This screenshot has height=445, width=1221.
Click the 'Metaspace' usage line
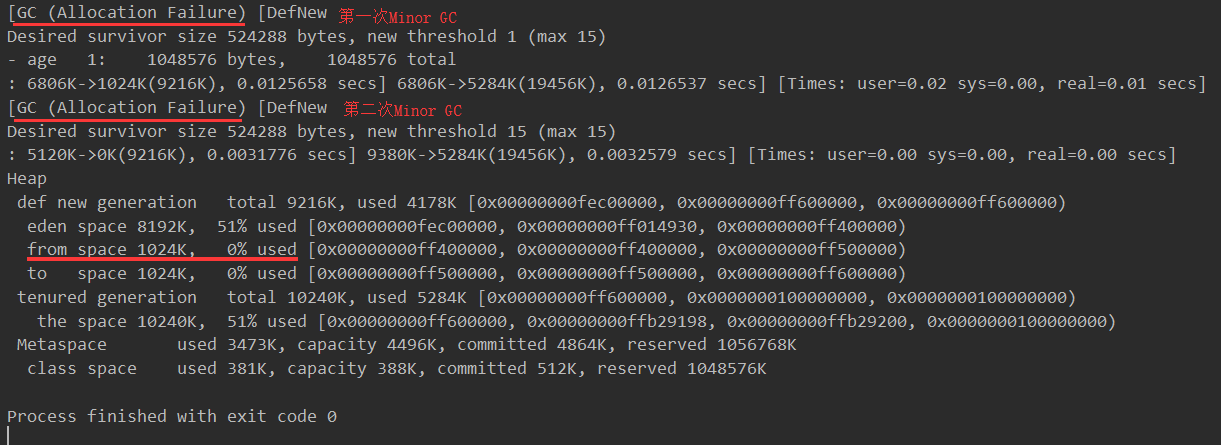click(x=407, y=345)
